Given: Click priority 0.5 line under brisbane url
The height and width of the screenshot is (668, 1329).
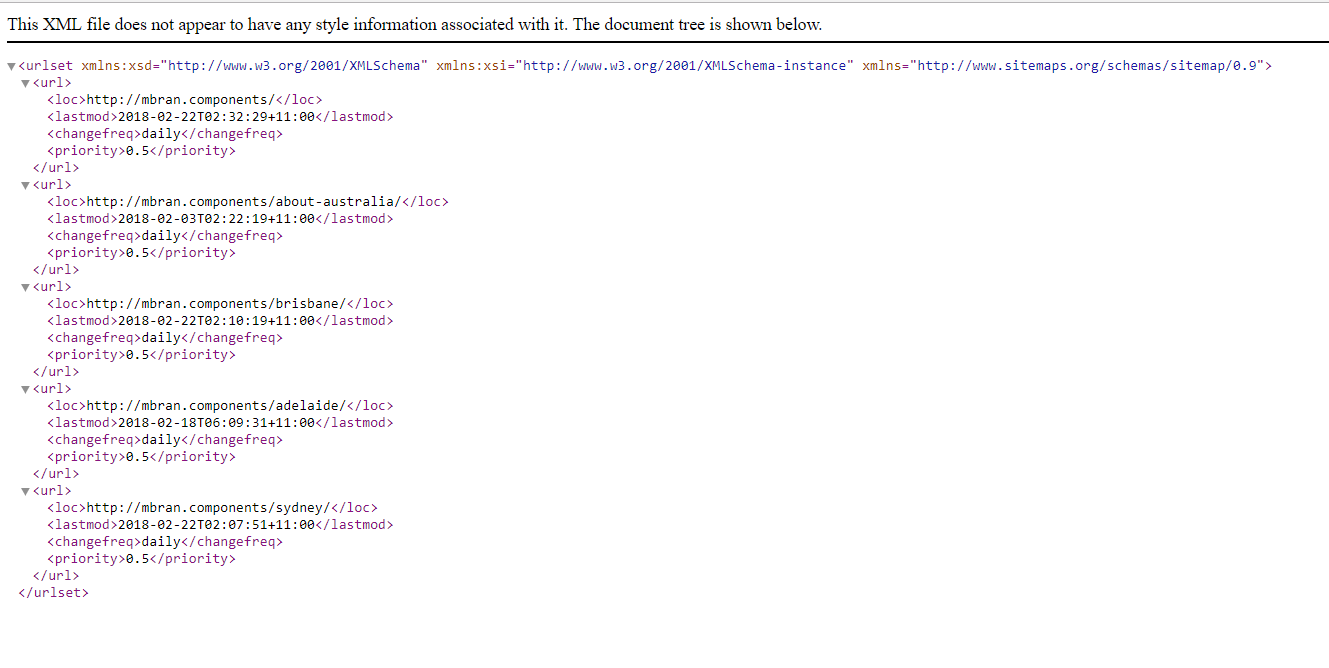Looking at the screenshot, I should [x=141, y=354].
